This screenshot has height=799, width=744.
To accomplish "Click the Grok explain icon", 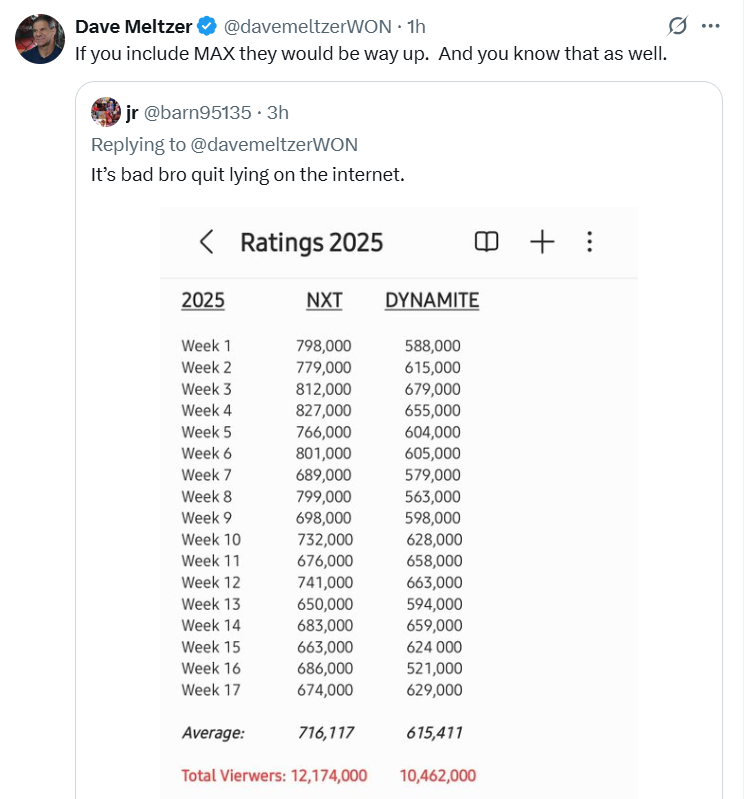I will point(678,25).
